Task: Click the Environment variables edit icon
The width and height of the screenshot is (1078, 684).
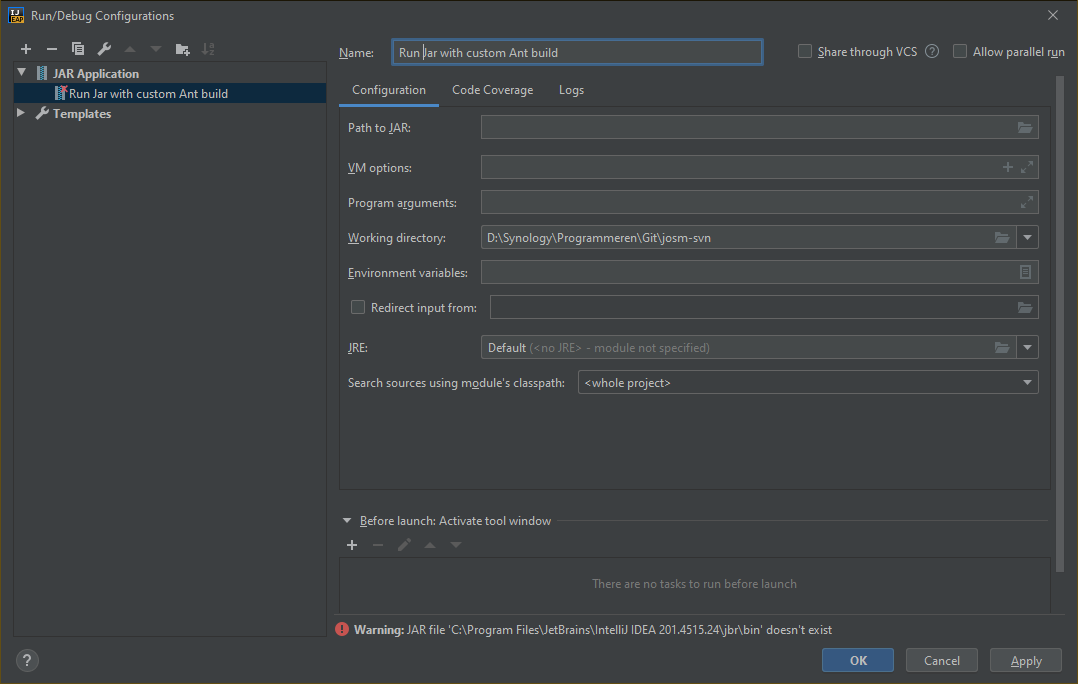Action: (x=1025, y=272)
